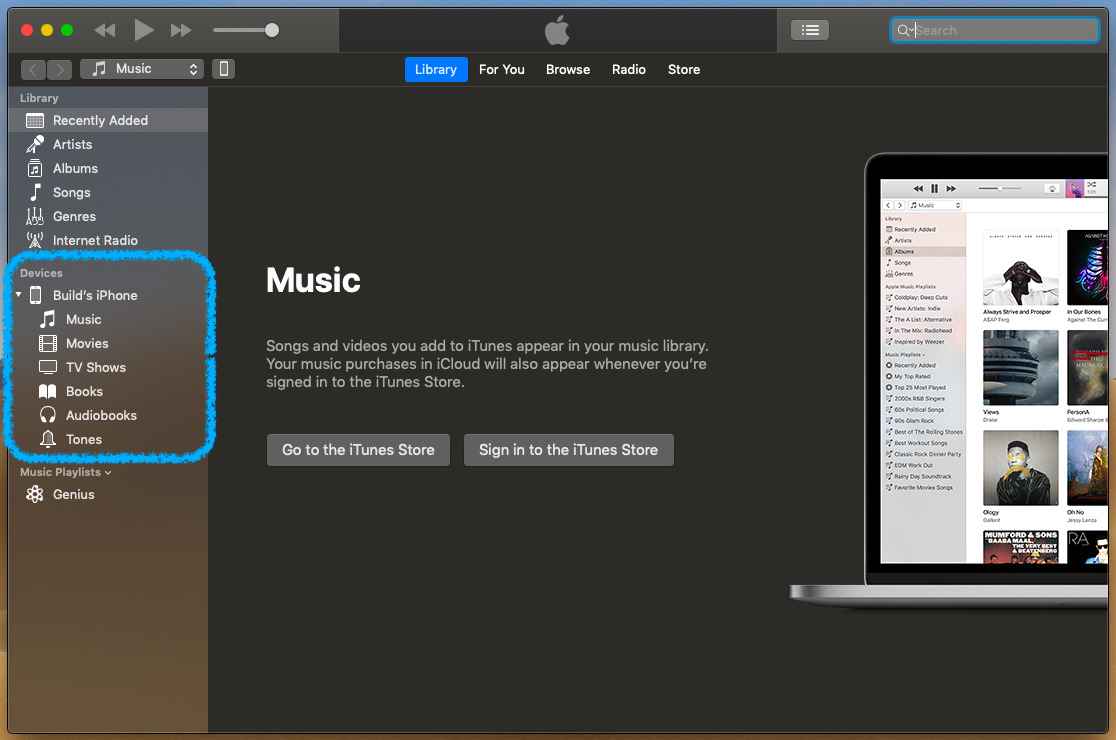Select the 'TV Shows' label
Viewport: 1116px width, 740px height.
click(x=96, y=367)
